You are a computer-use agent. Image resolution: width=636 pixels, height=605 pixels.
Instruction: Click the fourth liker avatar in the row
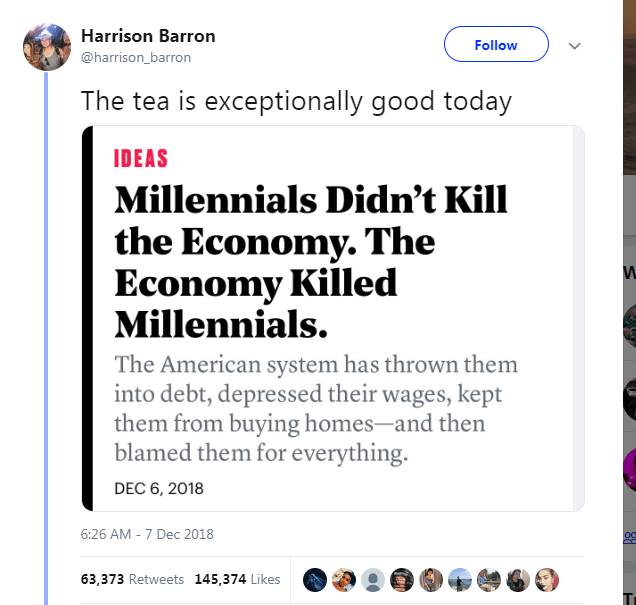402,579
